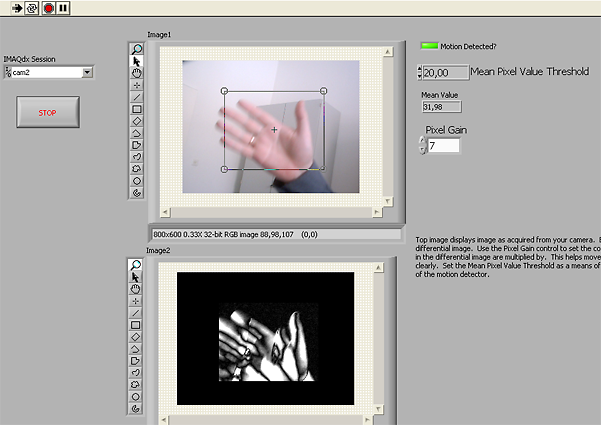Pause execution with the toolbar pause icon
Screen dimensions: 601x425
pyautogui.click(x=63, y=8)
